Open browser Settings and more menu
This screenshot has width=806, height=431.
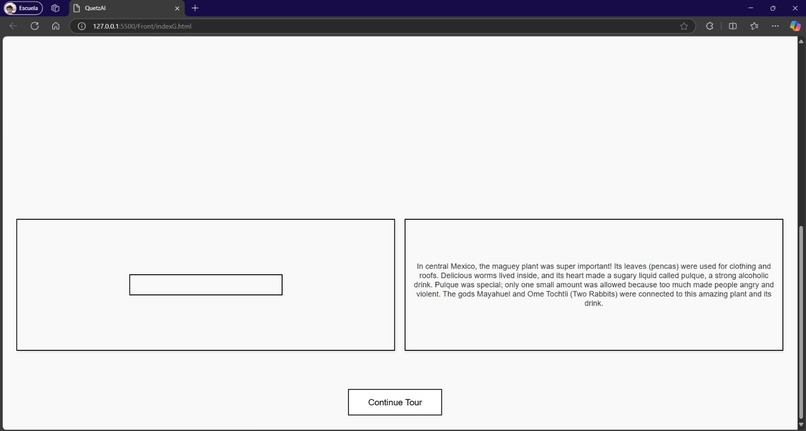(775, 26)
